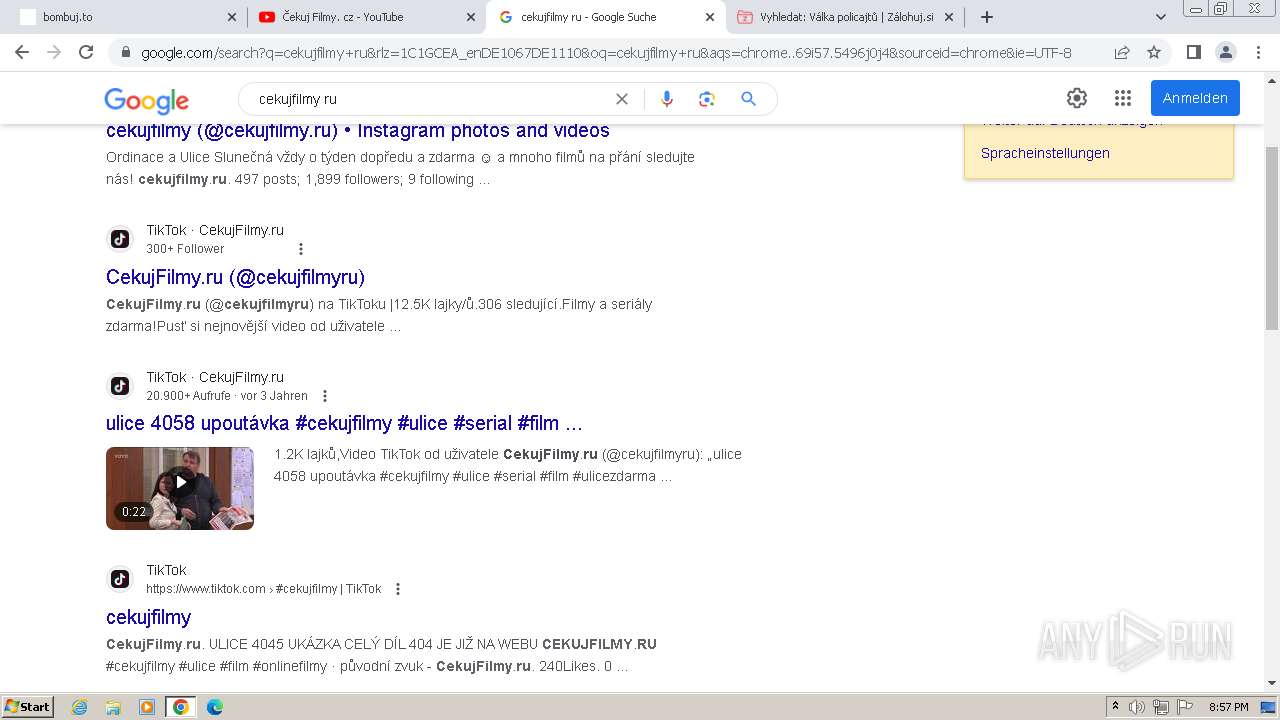Open network icon in system tray
This screenshot has width=1280, height=720.
[x=1160, y=707]
